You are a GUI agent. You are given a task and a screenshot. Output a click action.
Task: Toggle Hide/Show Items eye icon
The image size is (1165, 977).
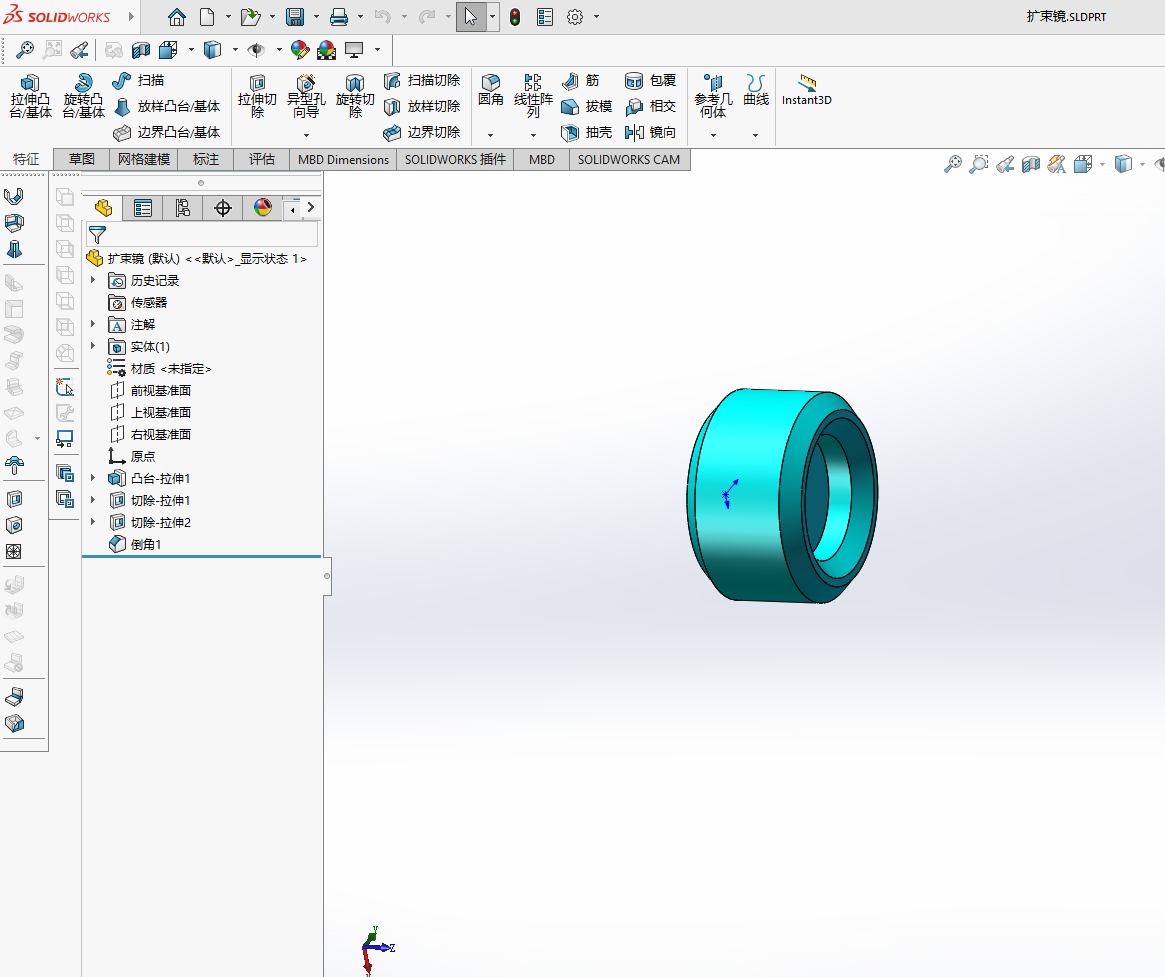point(256,50)
